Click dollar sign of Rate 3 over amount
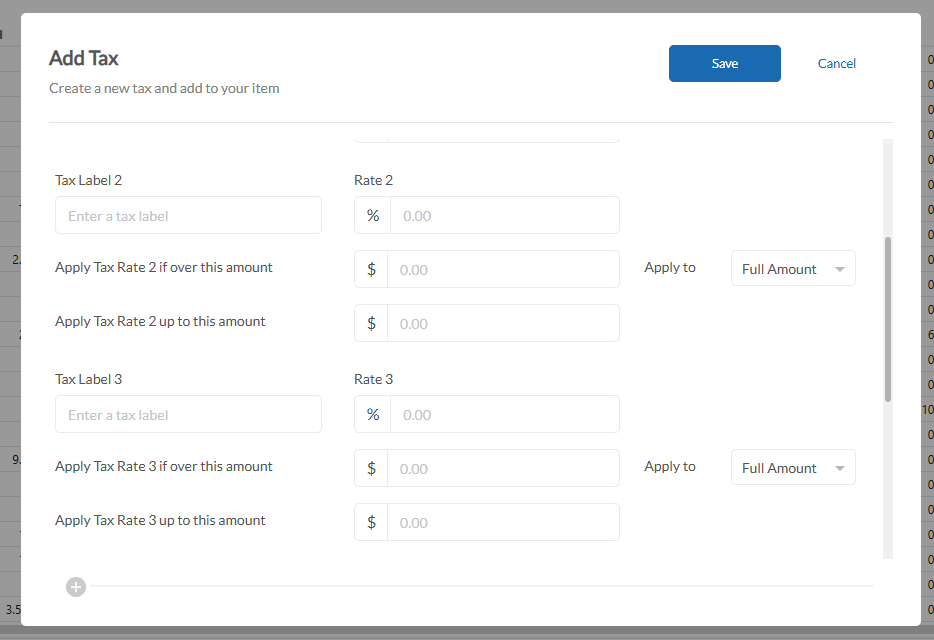Viewport: 934px width, 640px height. 371,468
